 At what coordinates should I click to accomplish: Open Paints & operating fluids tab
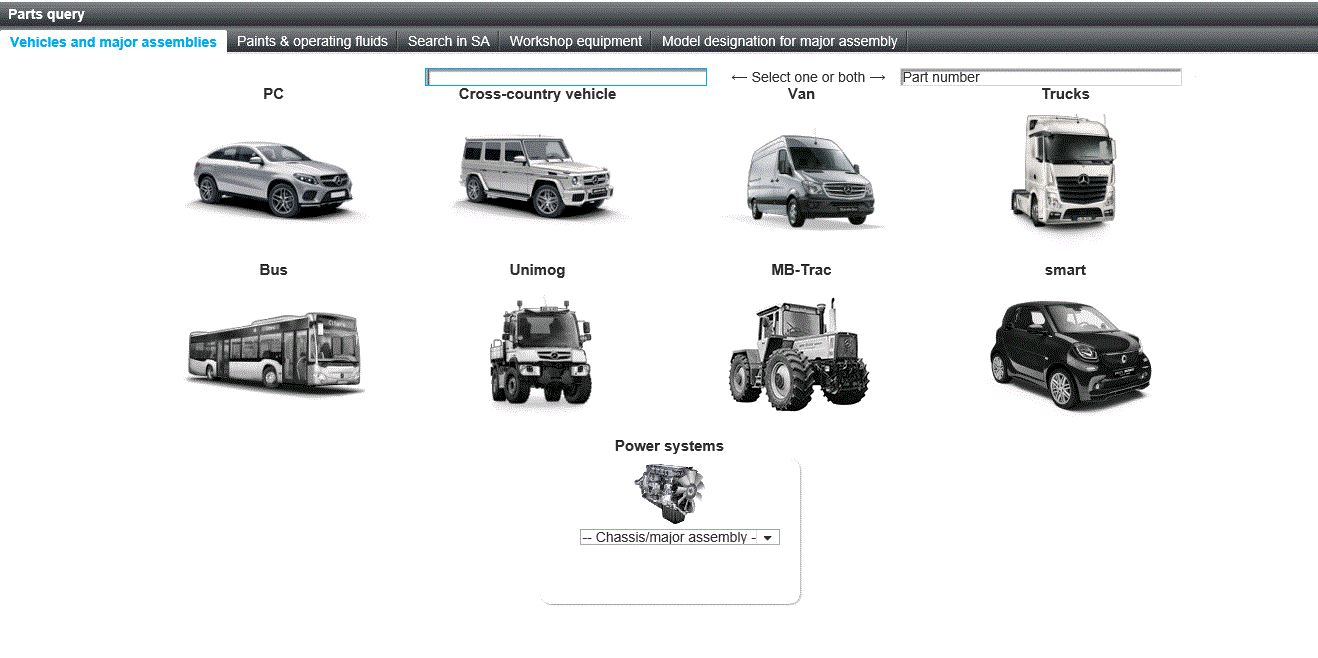point(312,42)
